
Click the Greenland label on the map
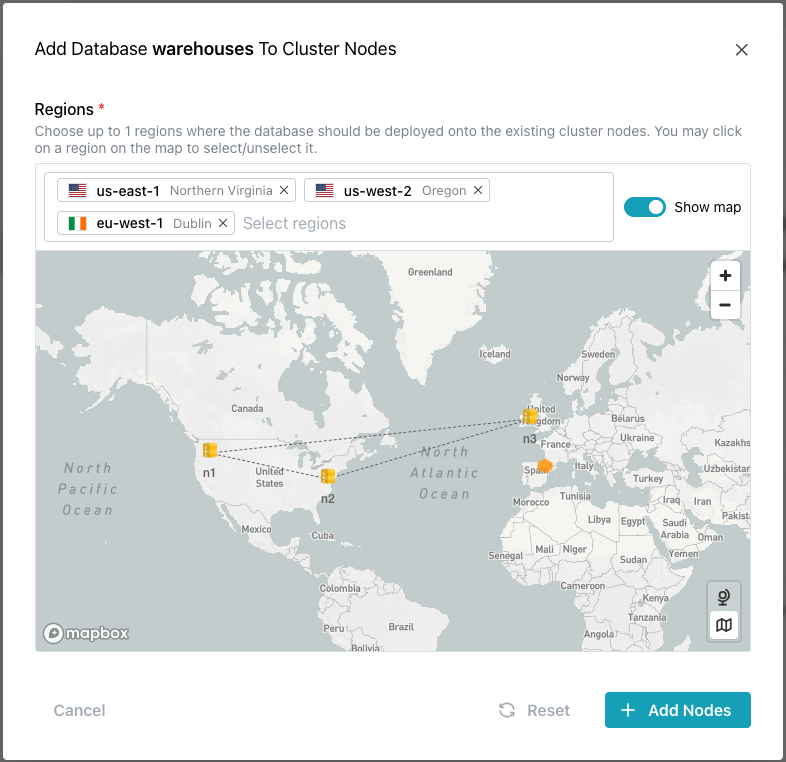pos(430,272)
